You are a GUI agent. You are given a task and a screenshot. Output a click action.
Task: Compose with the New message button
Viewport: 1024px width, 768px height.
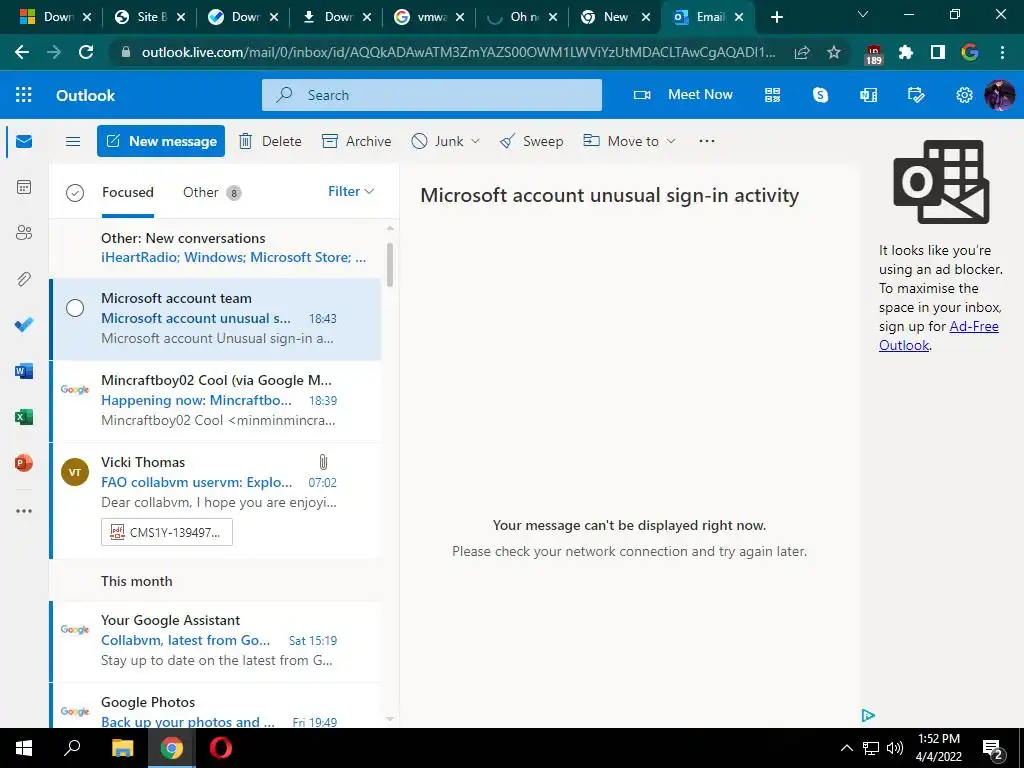(x=161, y=141)
